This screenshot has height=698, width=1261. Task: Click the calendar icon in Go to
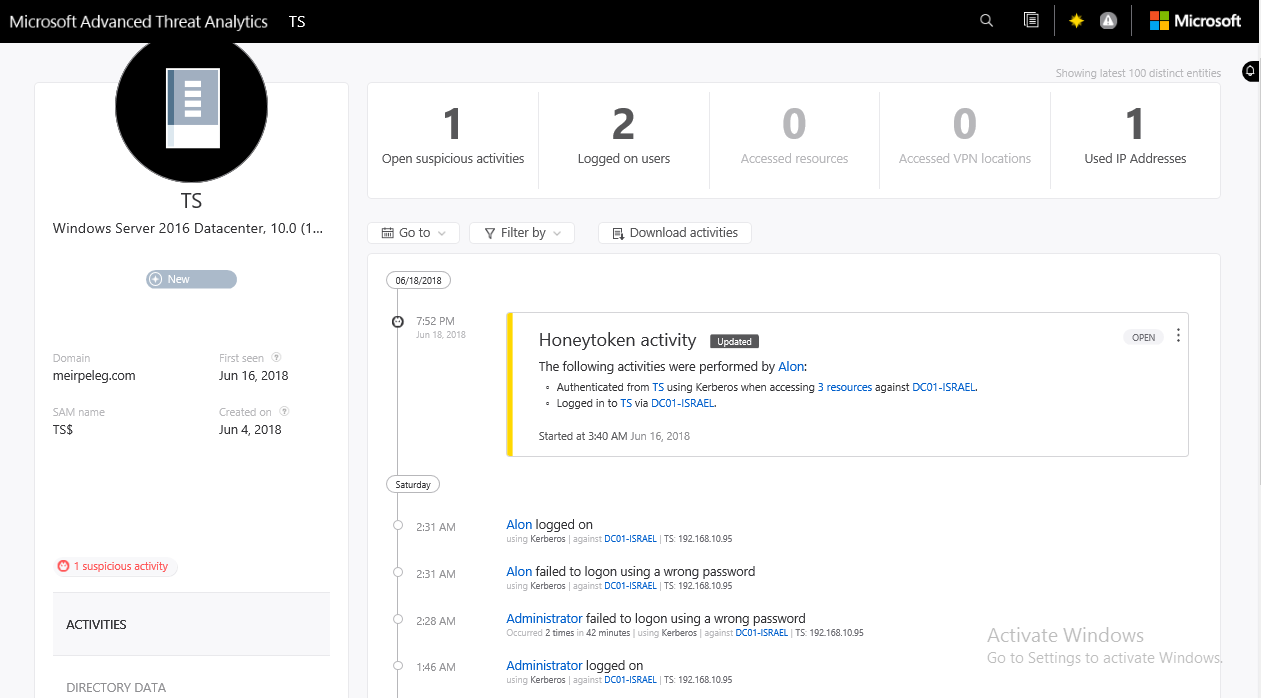point(386,233)
